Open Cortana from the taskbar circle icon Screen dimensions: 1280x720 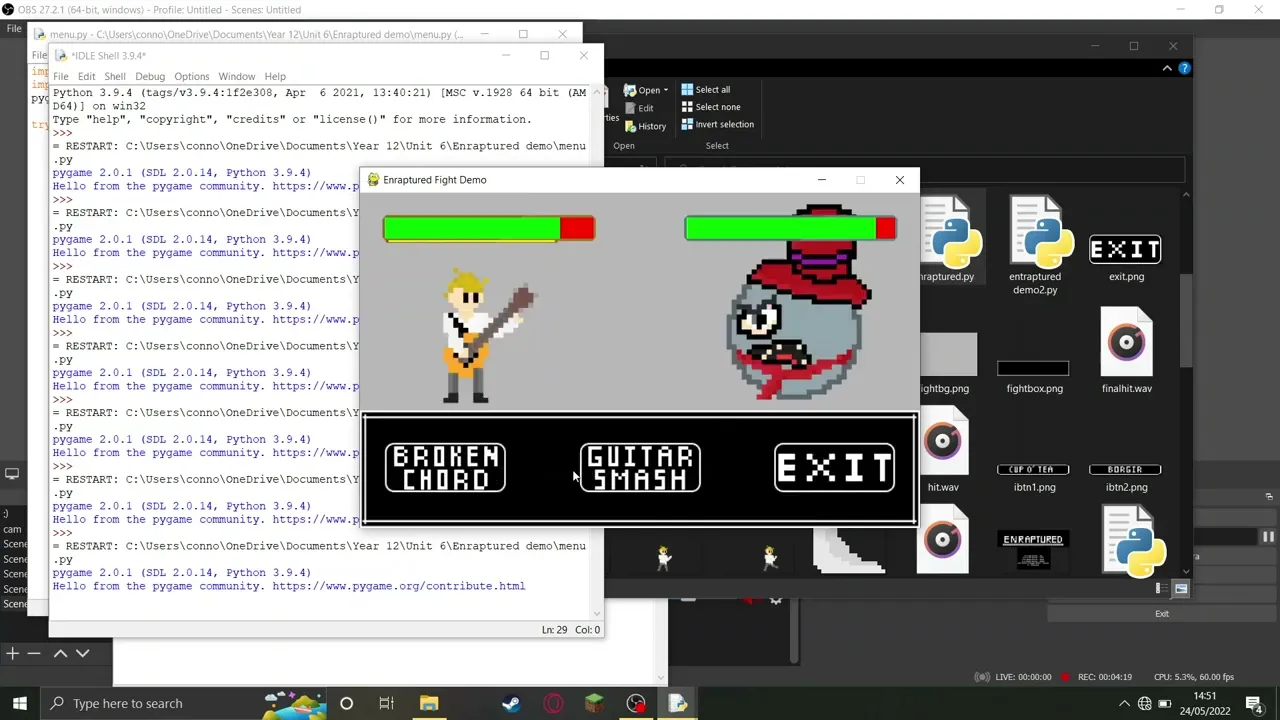pos(346,704)
